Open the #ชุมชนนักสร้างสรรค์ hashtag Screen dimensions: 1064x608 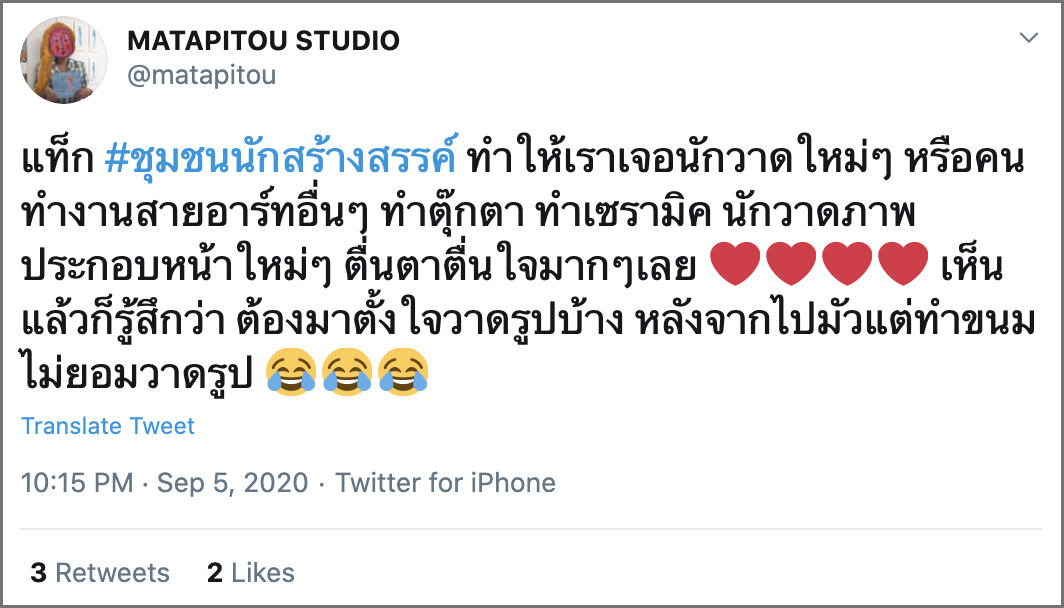281,159
